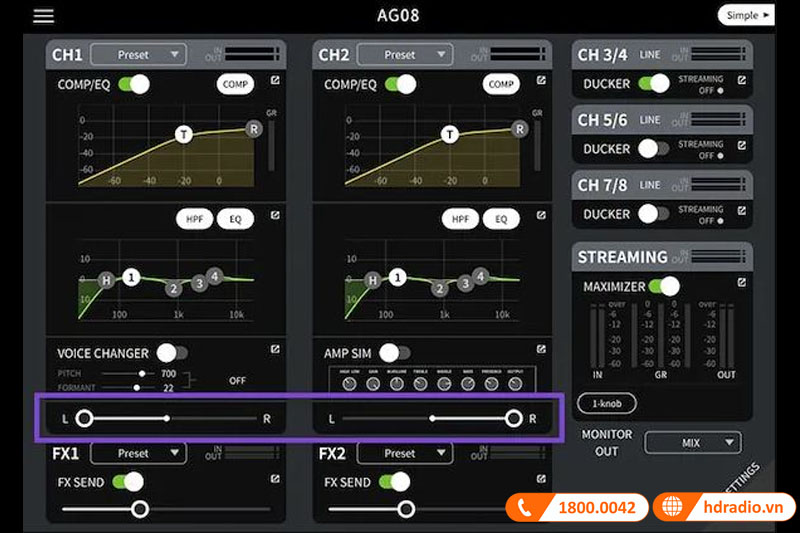
Task: Select CH2 compressor threshold T handle
Action: tap(449, 134)
